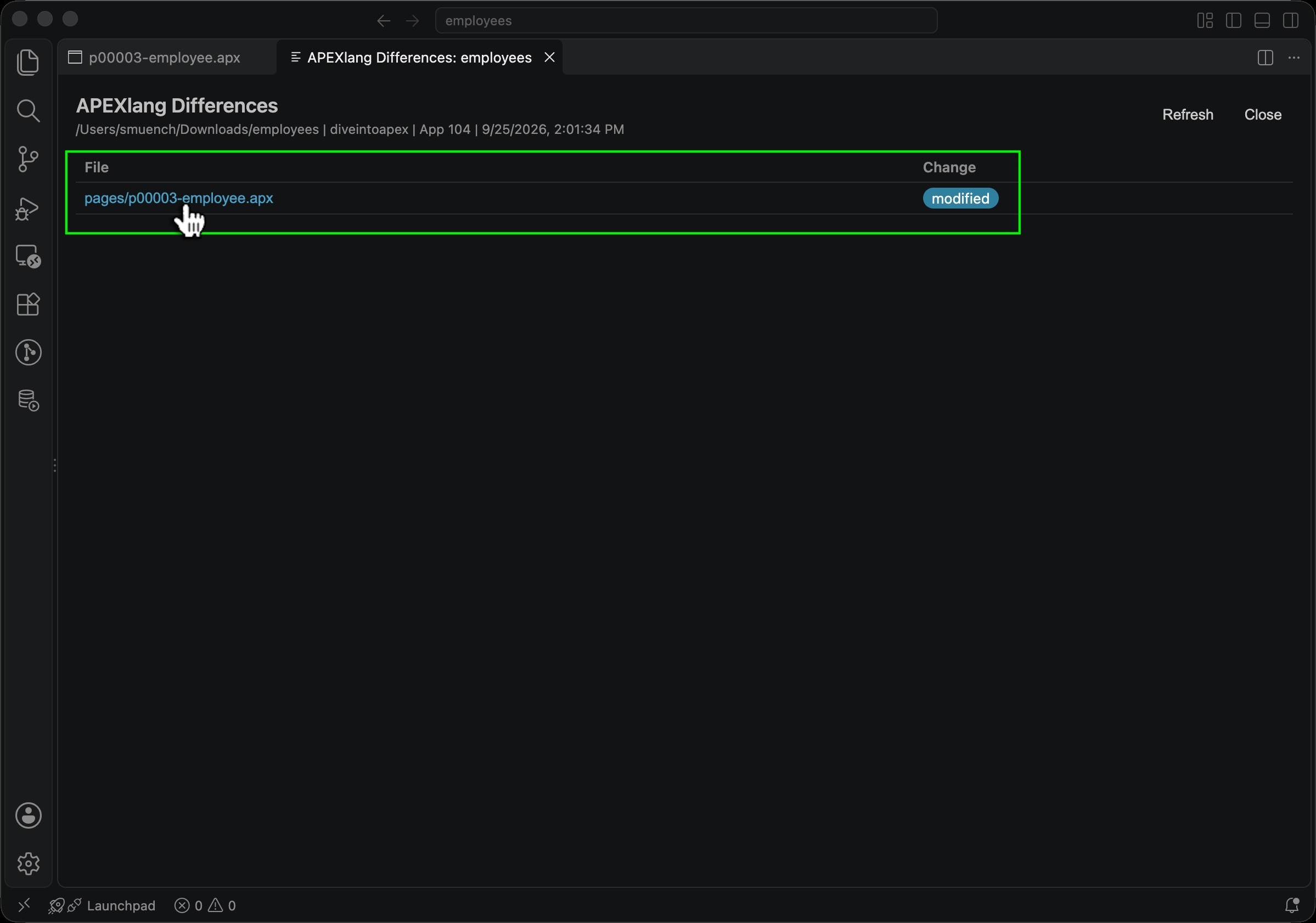Open the Manage settings gear
This screenshot has height=923, width=1316.
click(x=28, y=863)
